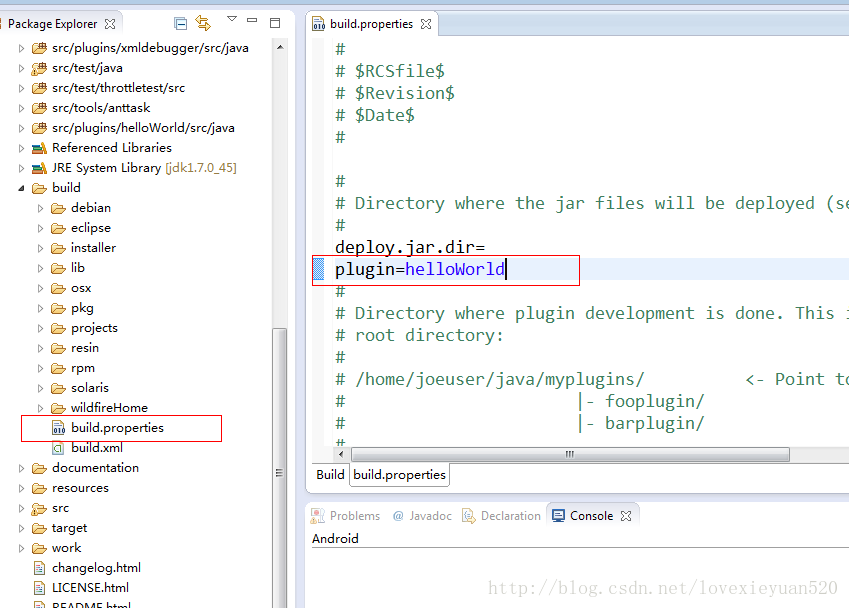The width and height of the screenshot is (849, 608).
Task: Click the LICENSE.html file icon
Action: 39,588
